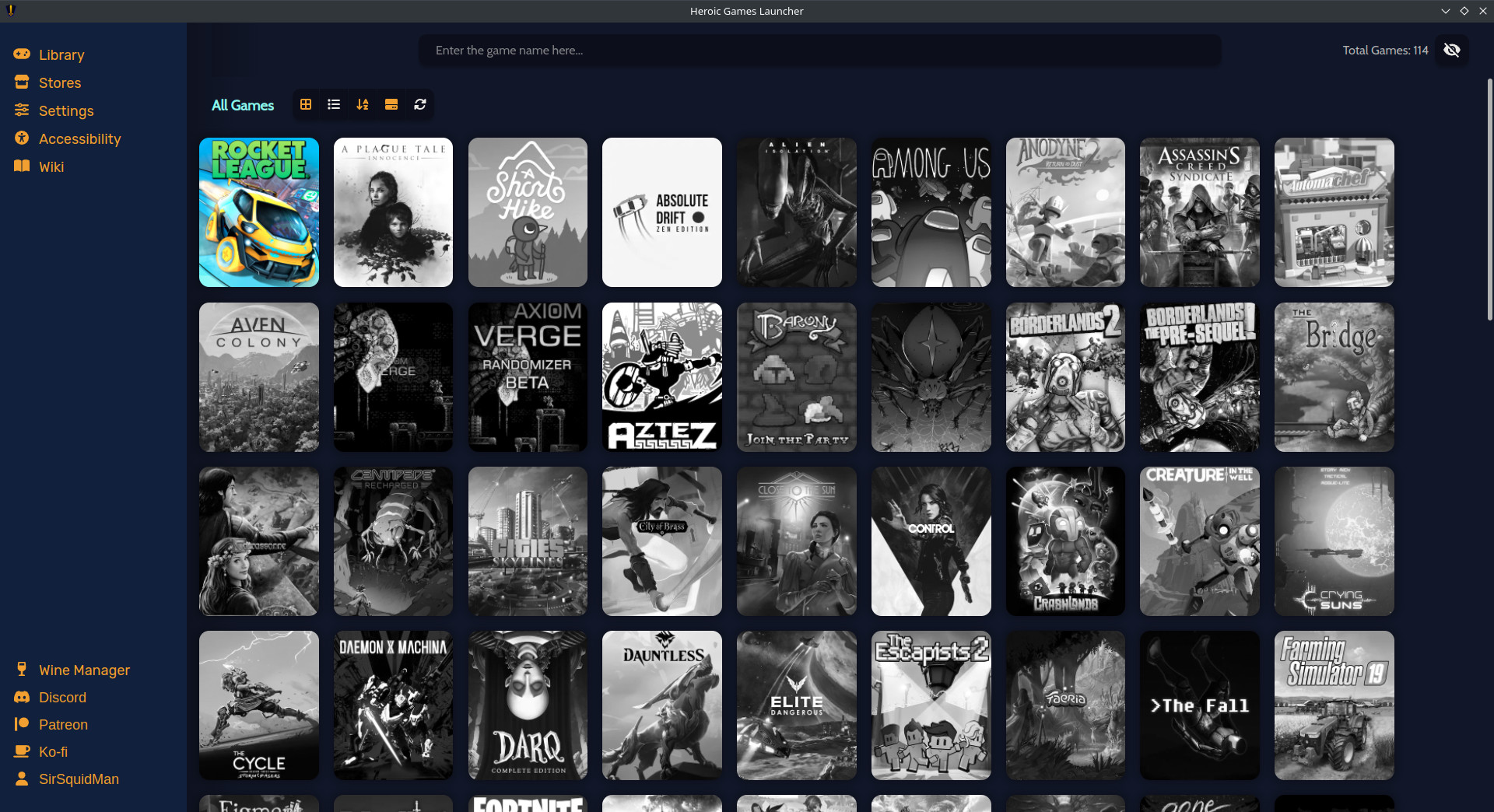Open Among Us game card
The height and width of the screenshot is (812, 1494).
click(931, 212)
